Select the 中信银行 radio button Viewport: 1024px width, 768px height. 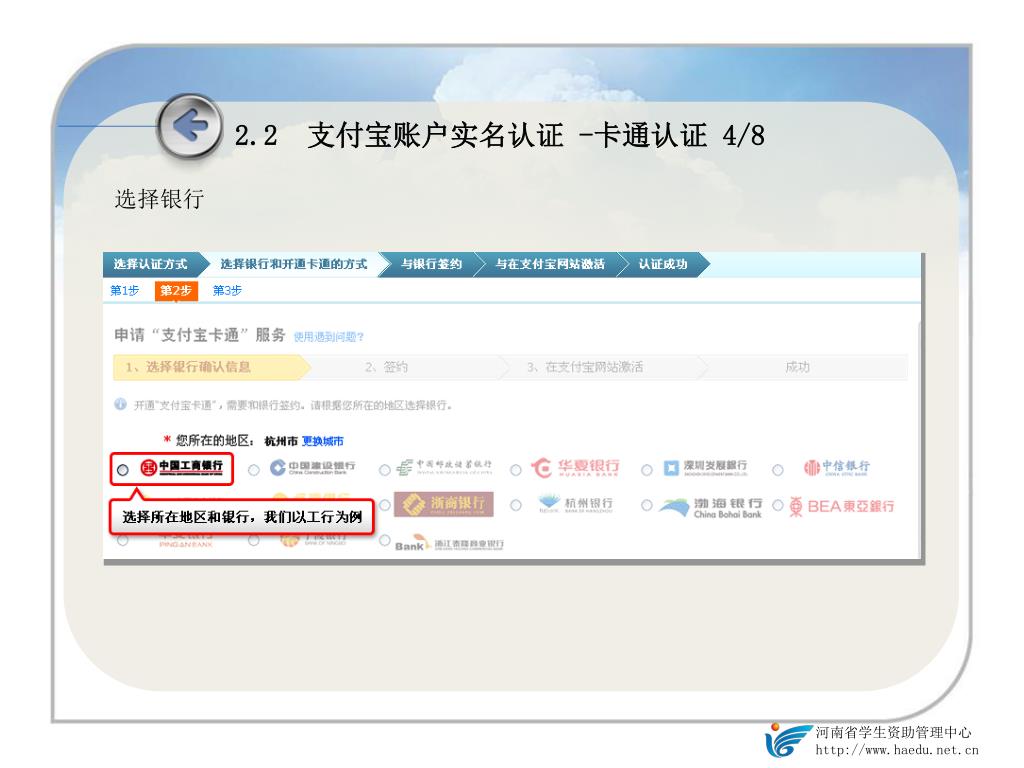click(x=778, y=470)
